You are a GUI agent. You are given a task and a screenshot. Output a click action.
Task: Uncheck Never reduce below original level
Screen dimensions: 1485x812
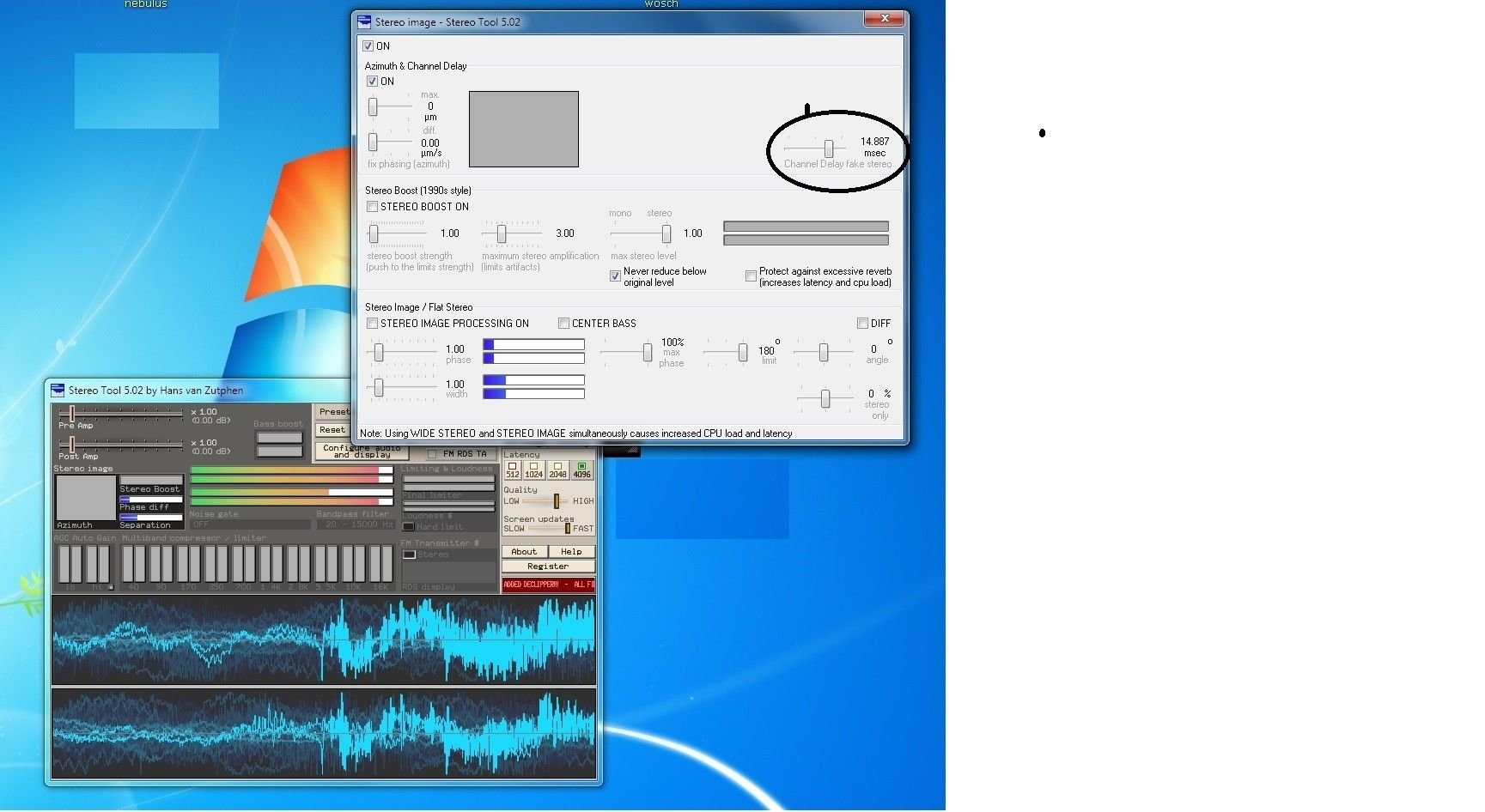615,276
